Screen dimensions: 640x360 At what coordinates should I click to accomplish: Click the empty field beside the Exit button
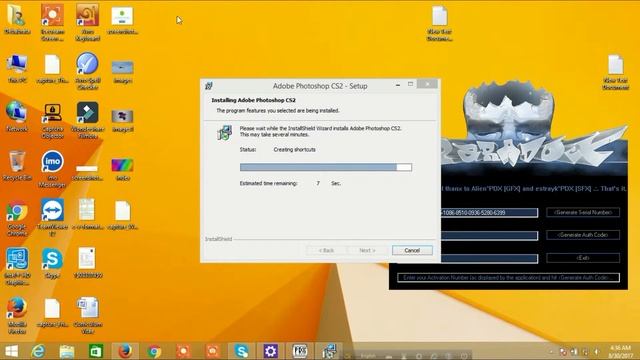click(x=489, y=258)
